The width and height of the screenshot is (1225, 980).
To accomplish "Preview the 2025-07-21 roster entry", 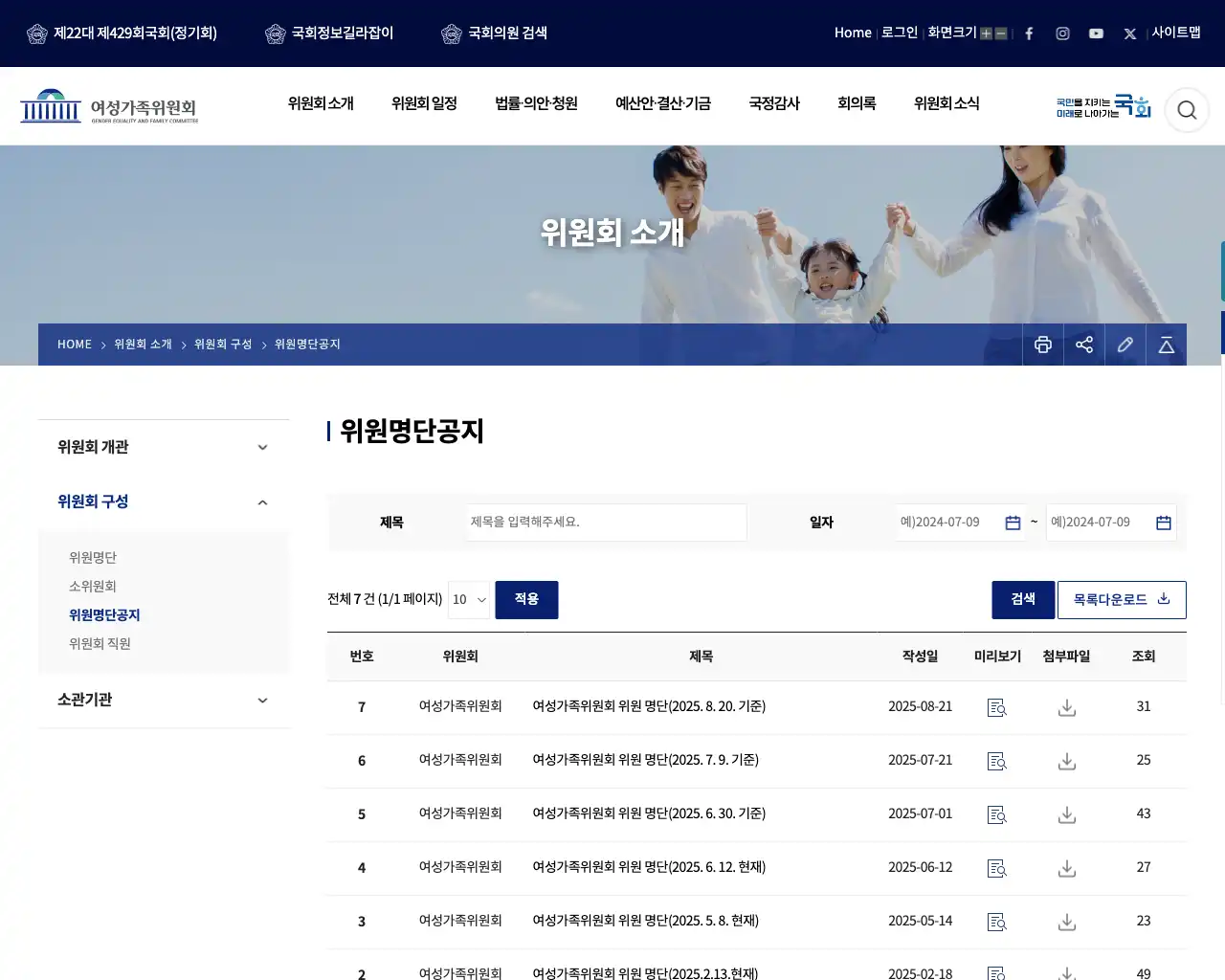I will pyautogui.click(x=997, y=761).
